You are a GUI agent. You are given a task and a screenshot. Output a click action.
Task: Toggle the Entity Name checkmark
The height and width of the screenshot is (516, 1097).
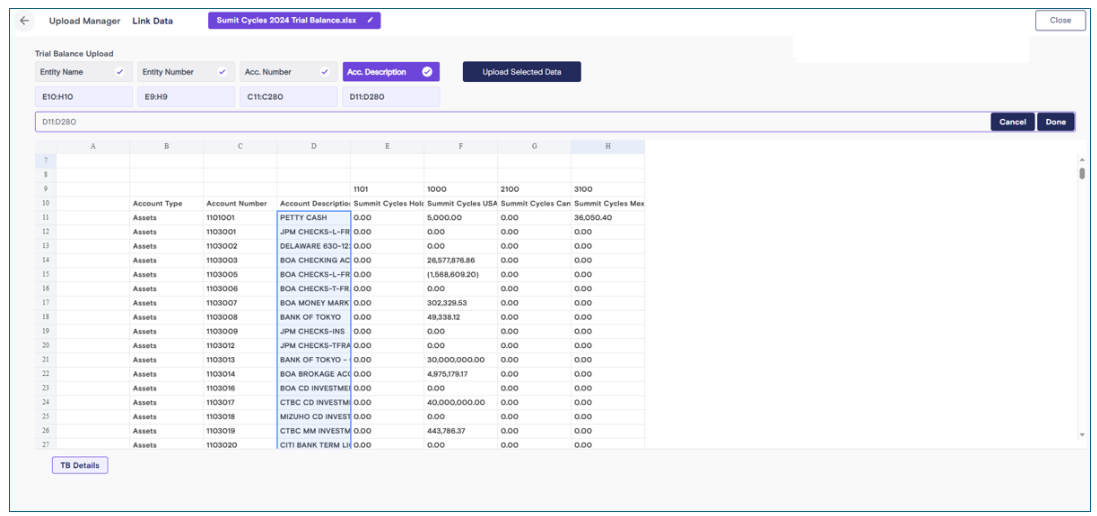(120, 71)
